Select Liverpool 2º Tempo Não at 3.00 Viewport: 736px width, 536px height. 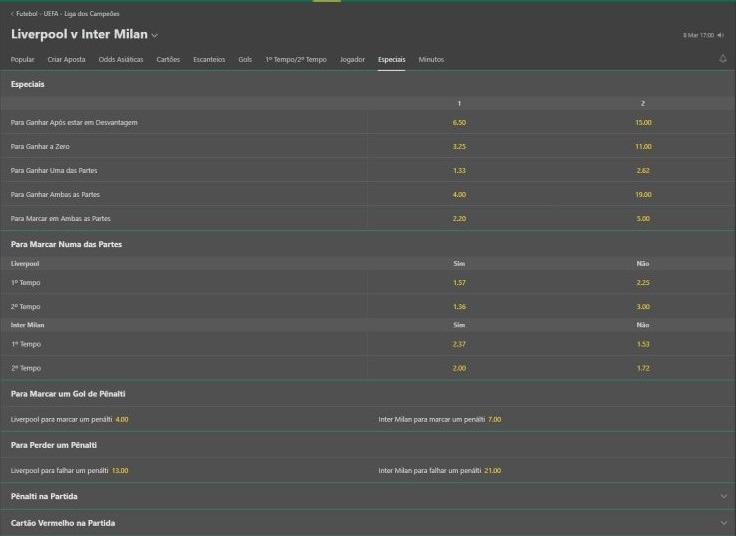[643, 306]
